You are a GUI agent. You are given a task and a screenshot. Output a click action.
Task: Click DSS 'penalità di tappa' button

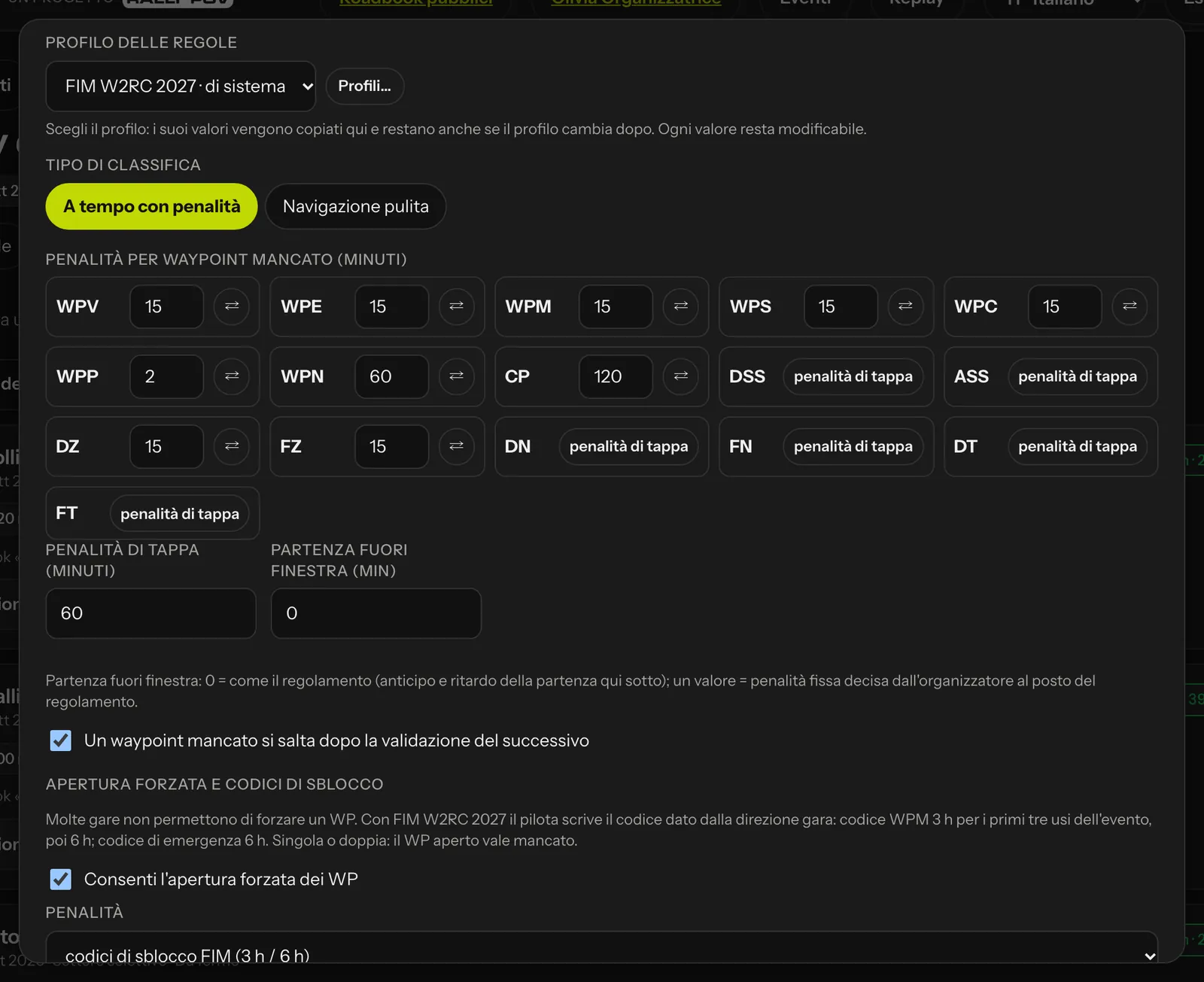click(853, 376)
